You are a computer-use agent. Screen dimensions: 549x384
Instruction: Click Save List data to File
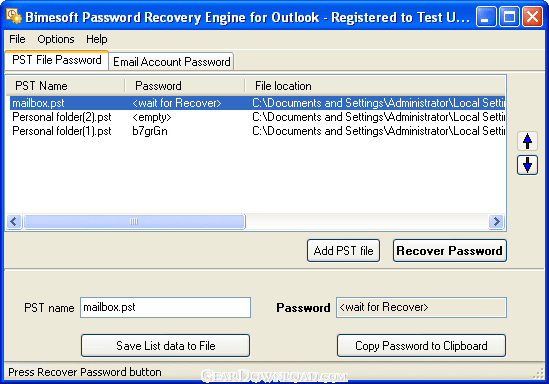(x=166, y=346)
